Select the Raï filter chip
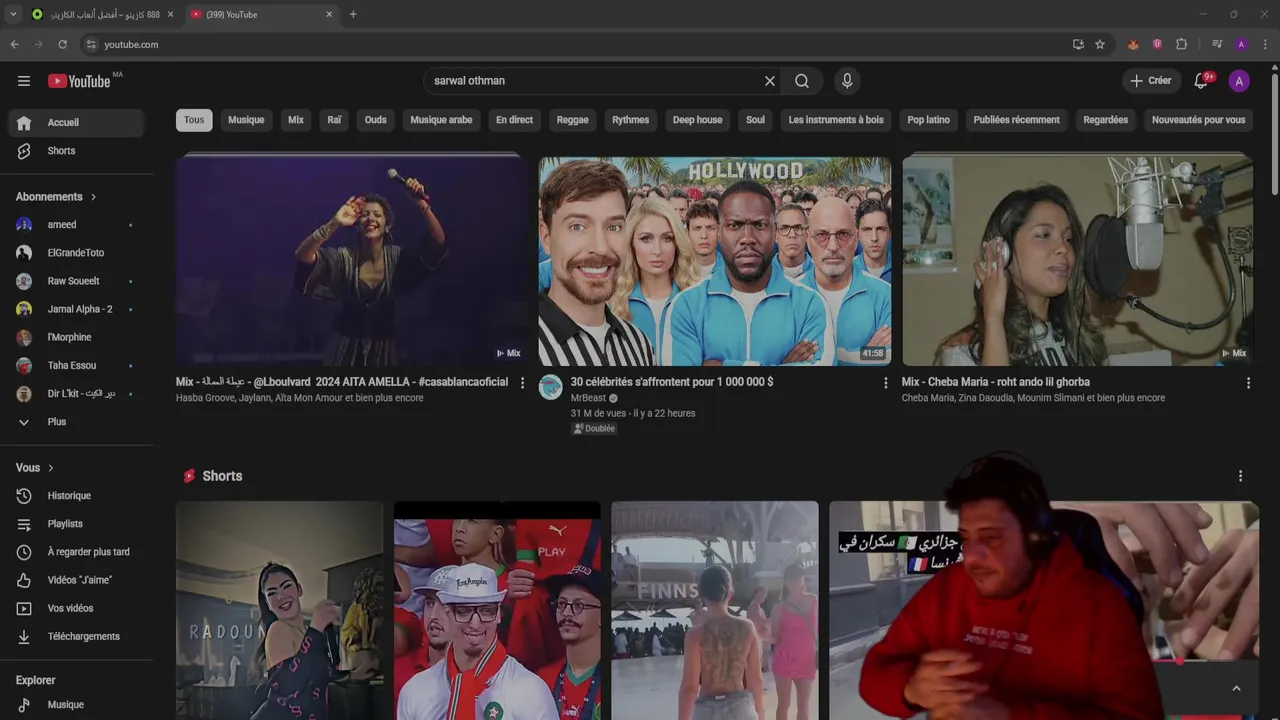The height and width of the screenshot is (720, 1280). tap(334, 120)
